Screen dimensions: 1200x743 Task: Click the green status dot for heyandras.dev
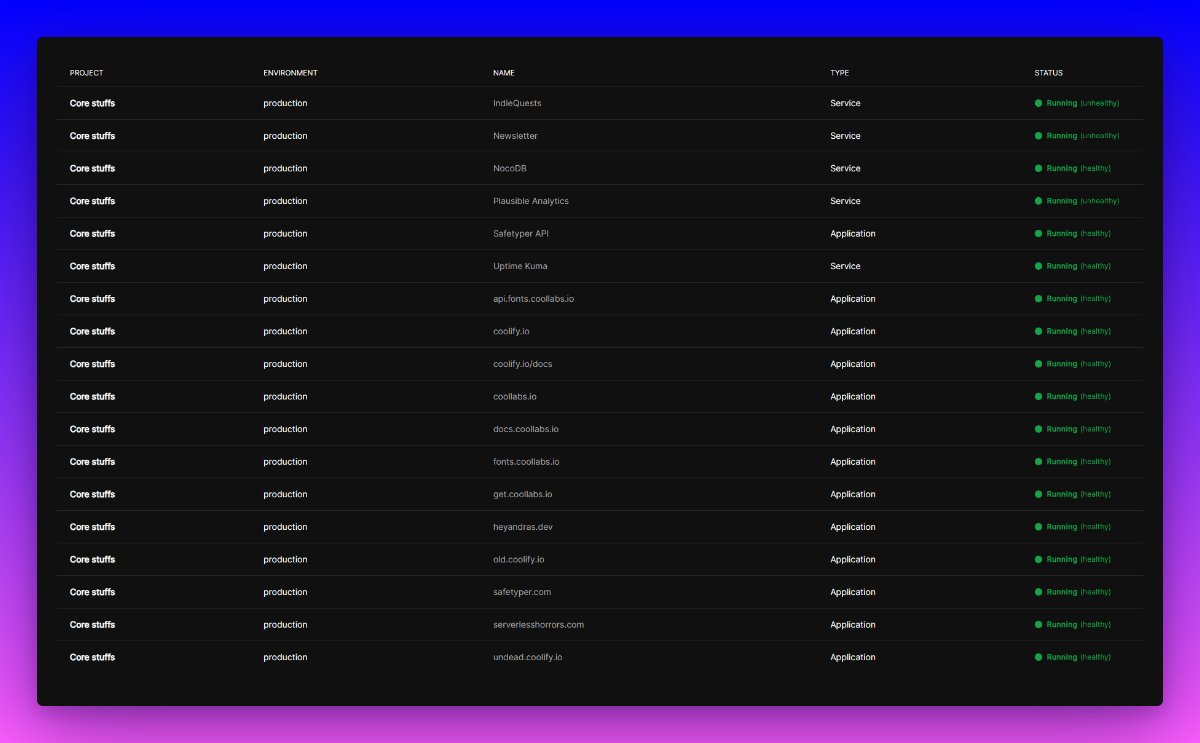point(1038,527)
